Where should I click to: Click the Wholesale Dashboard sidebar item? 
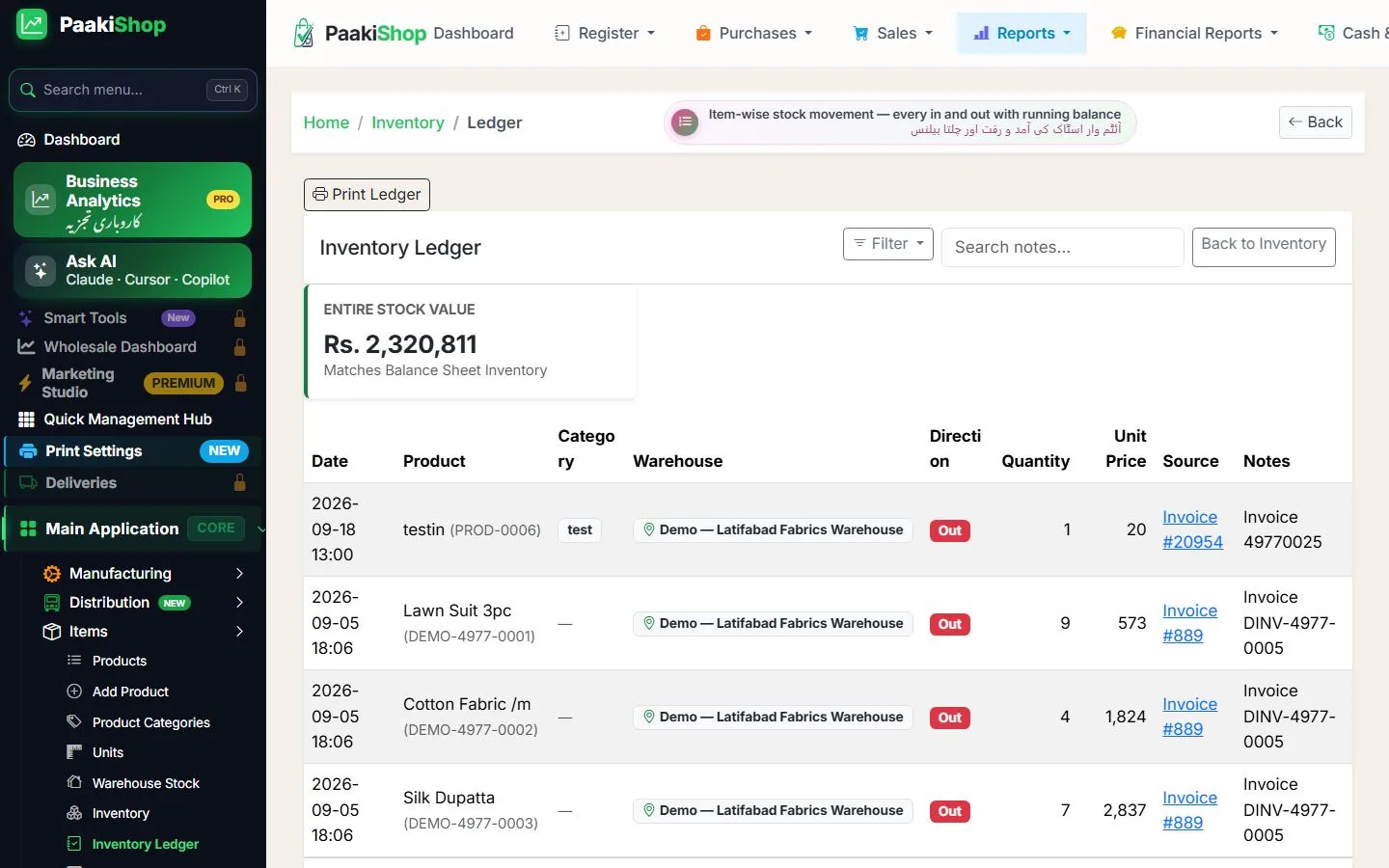[133, 347]
